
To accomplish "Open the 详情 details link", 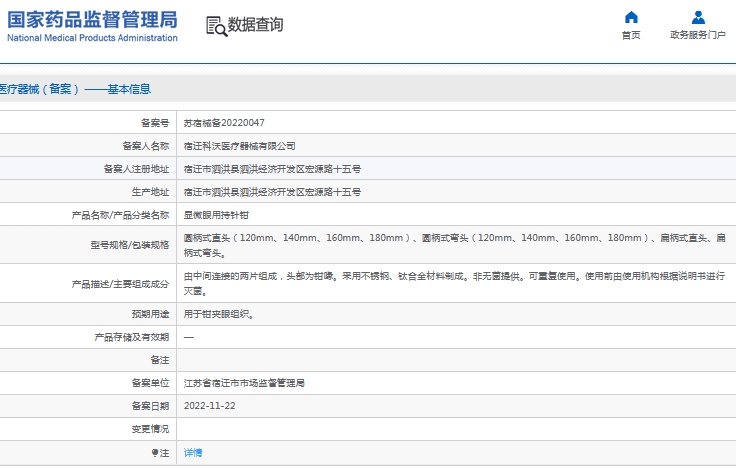I will 193,453.
